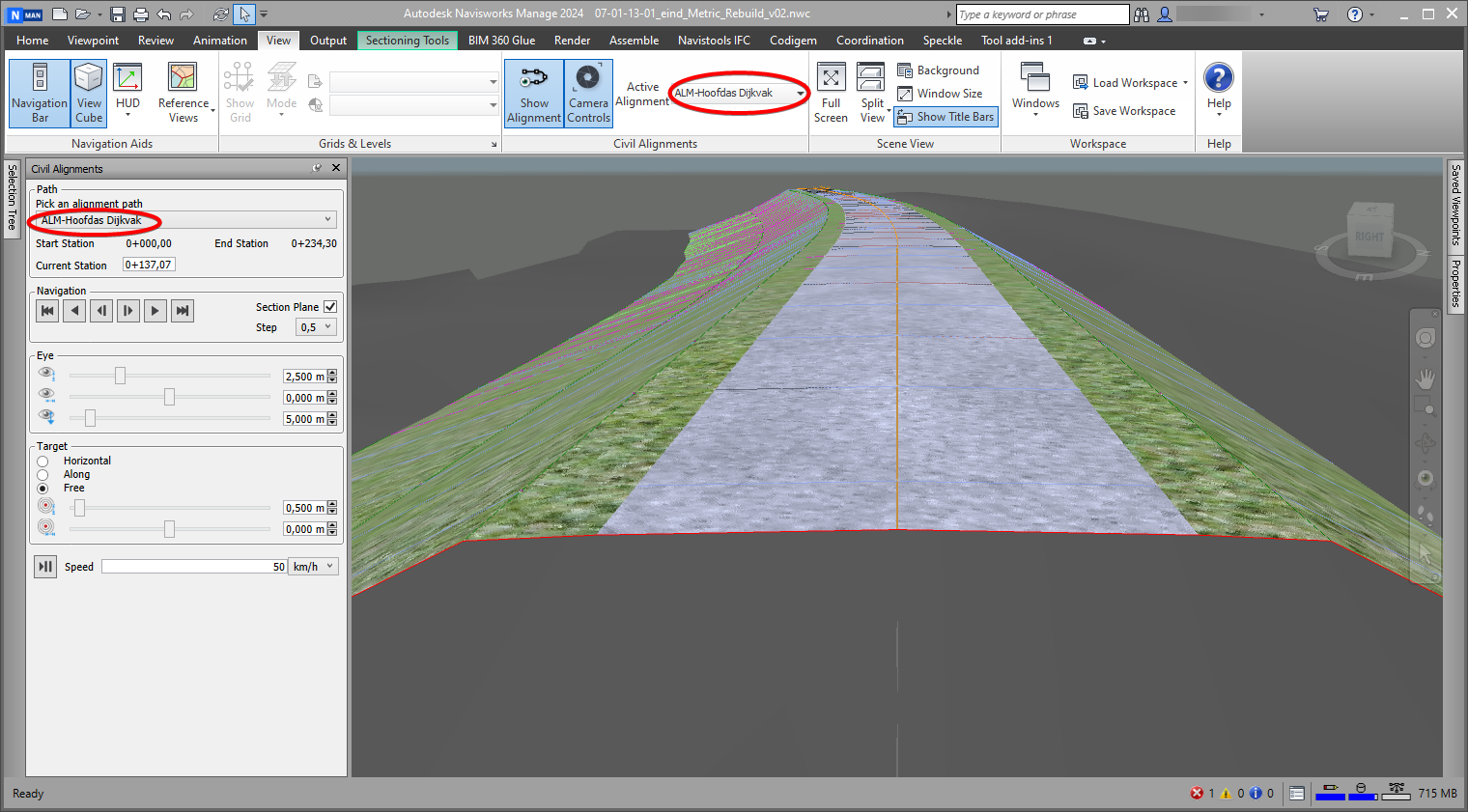This screenshot has height=812, width=1468.
Task: Switch to Full Screen mode
Action: pyautogui.click(x=831, y=94)
